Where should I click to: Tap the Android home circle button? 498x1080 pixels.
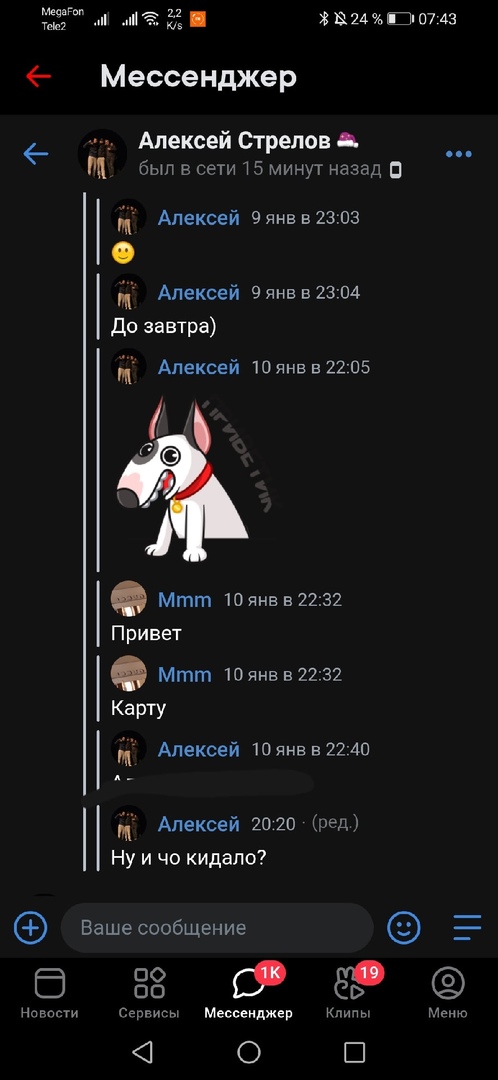point(249,1052)
